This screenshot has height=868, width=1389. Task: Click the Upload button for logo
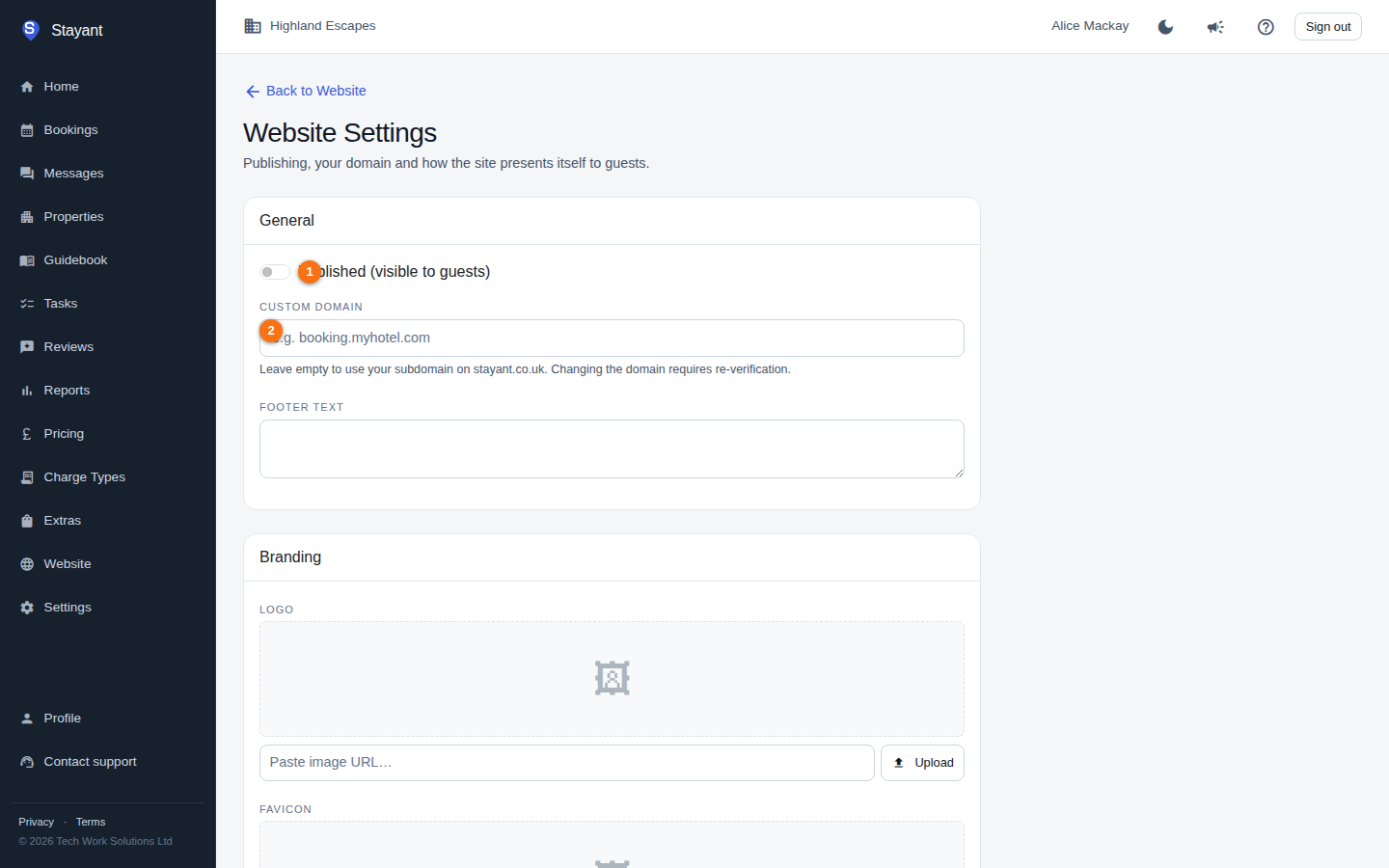pos(922,763)
